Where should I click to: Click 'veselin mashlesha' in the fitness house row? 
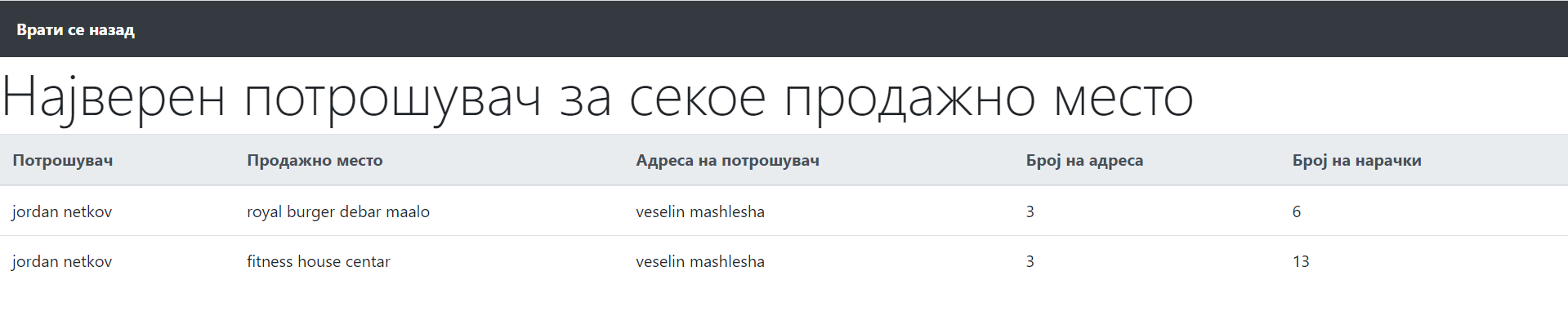tap(700, 262)
